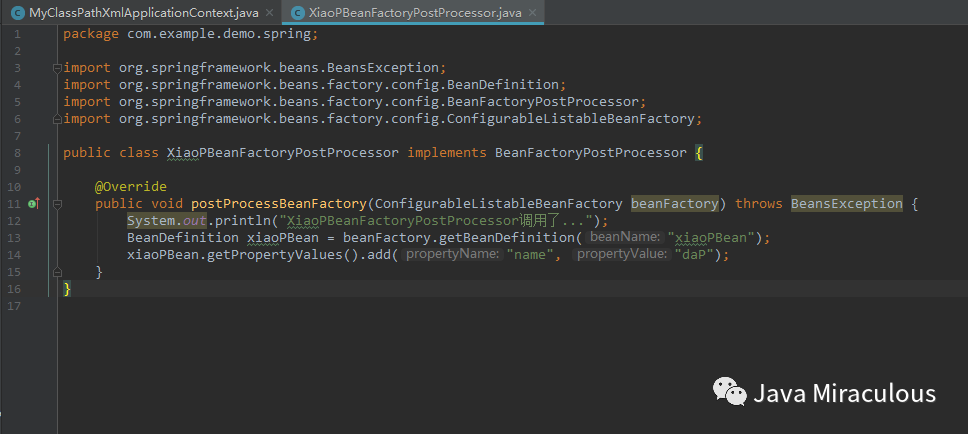The height and width of the screenshot is (434, 968).
Task: Click the BeansException import on line 3
Action: tap(382, 67)
